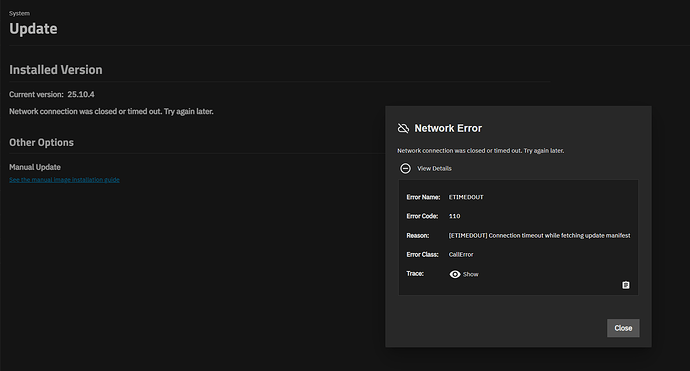Click the Update page title
690x371 pixels.
pos(33,29)
